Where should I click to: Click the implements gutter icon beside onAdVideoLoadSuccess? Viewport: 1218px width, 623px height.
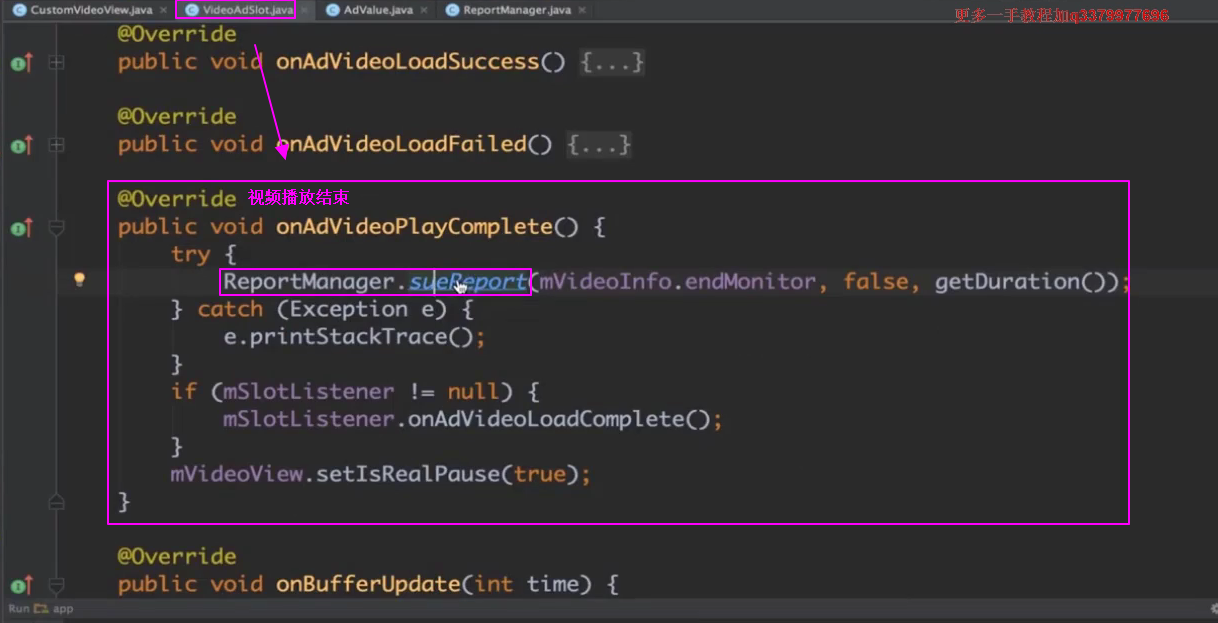pos(21,63)
